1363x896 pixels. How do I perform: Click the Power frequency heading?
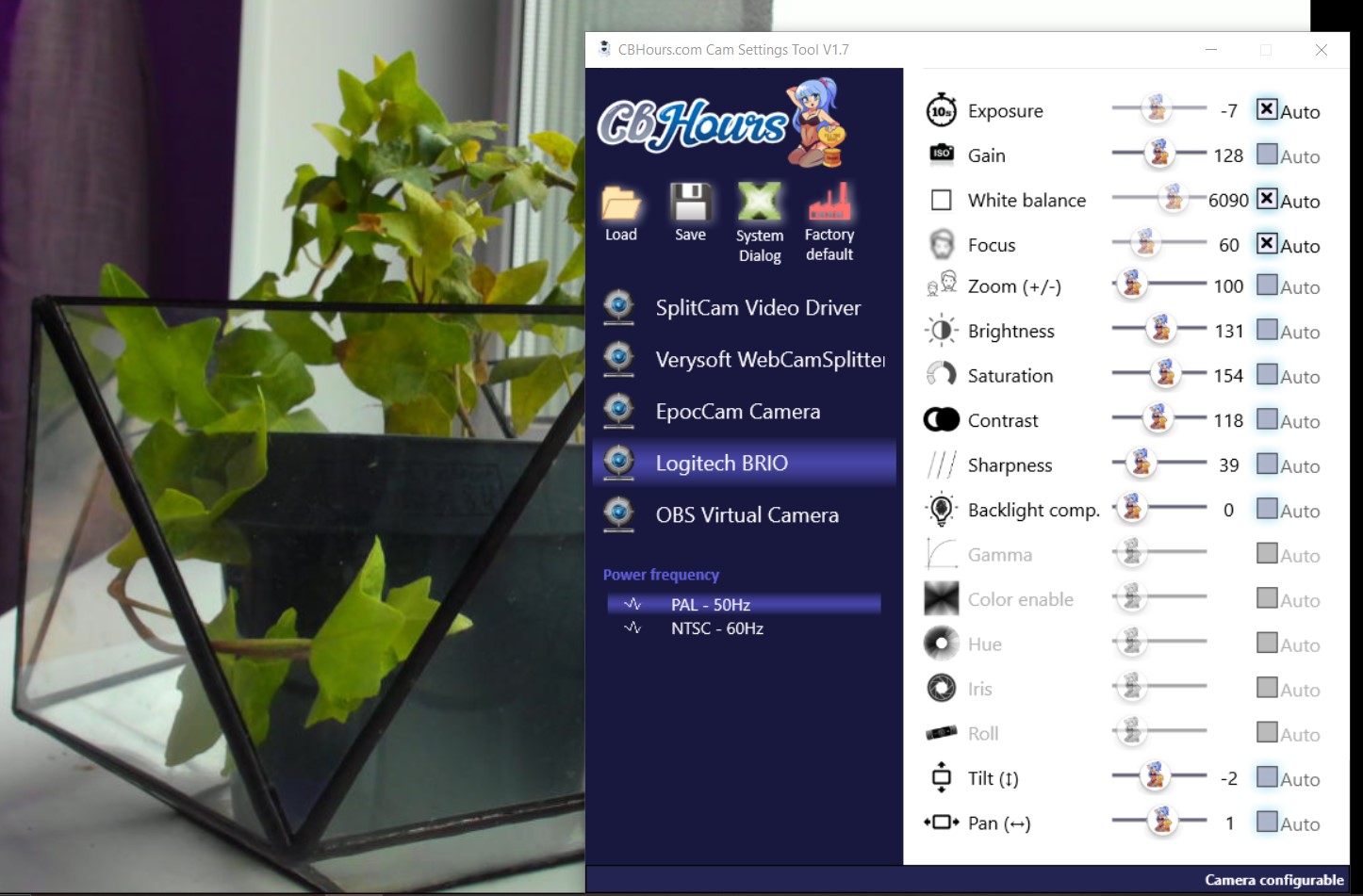pyautogui.click(x=661, y=575)
